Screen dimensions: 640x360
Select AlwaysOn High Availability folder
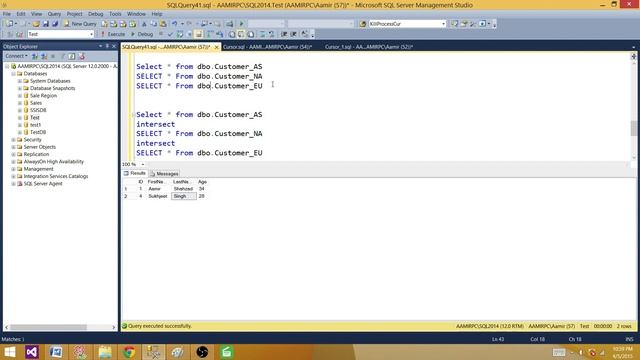point(53,162)
